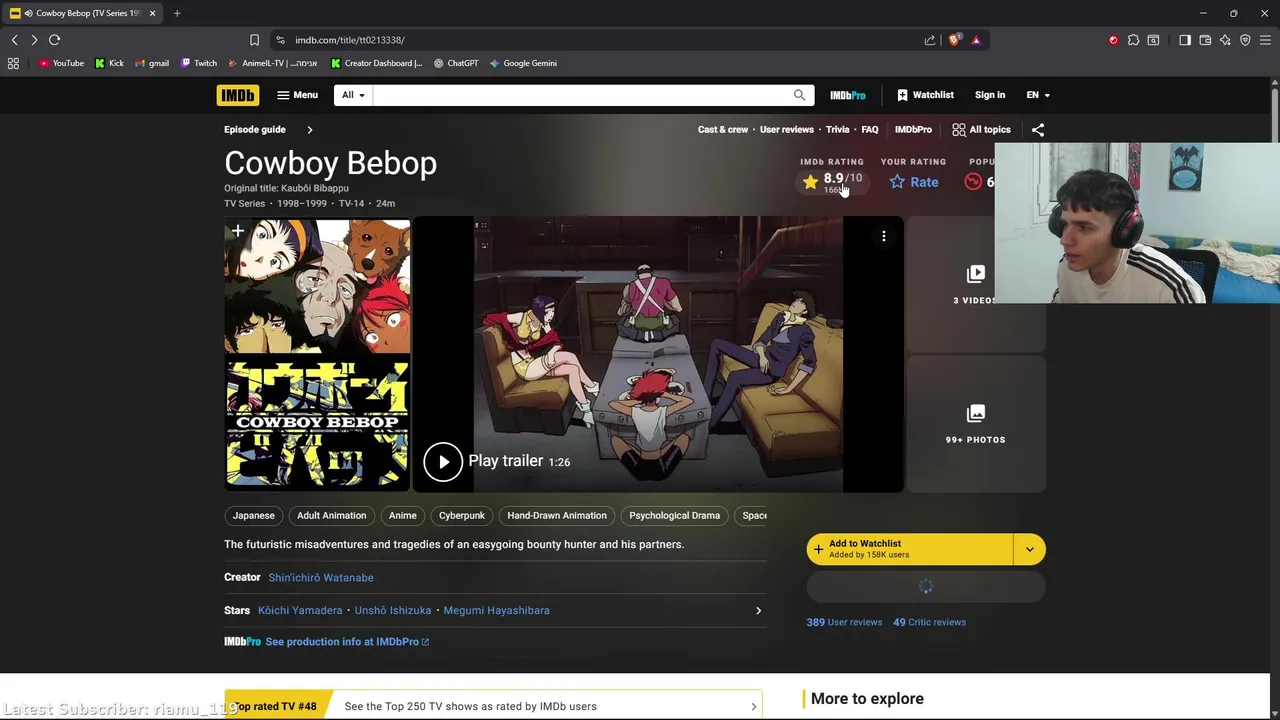The width and height of the screenshot is (1280, 720).
Task: Expand the Stars row chevron
Action: click(758, 610)
